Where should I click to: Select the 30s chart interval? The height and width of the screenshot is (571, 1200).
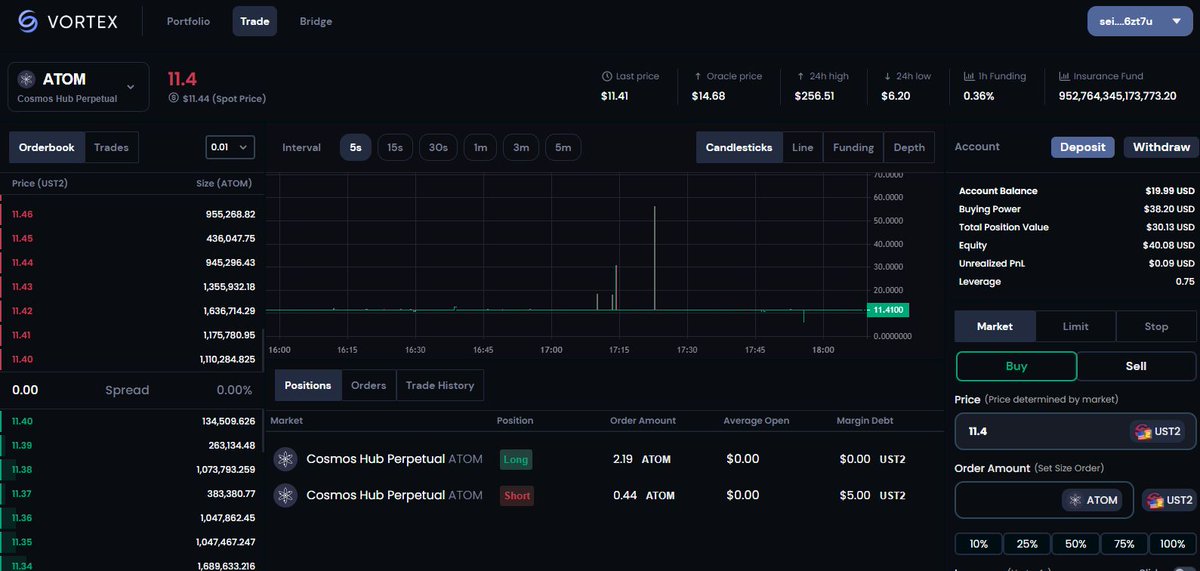[x=438, y=147]
